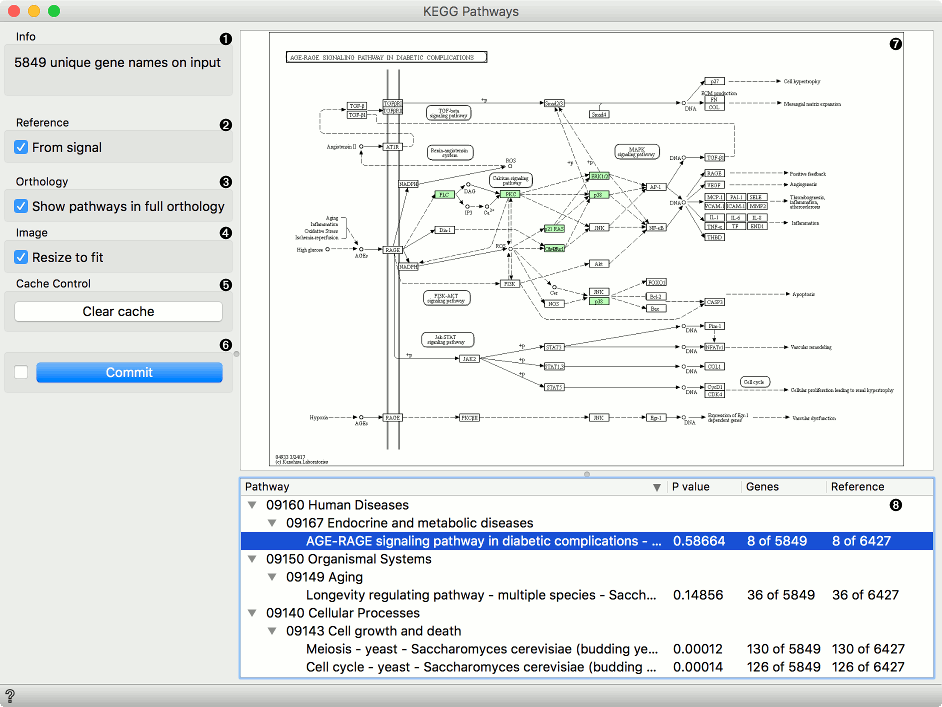
Task: Click the CASP3 node
Action: pos(714,302)
